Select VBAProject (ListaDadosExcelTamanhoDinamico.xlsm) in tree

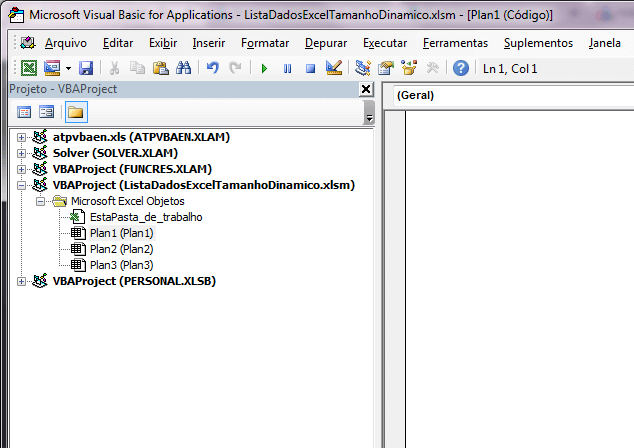tap(204, 185)
